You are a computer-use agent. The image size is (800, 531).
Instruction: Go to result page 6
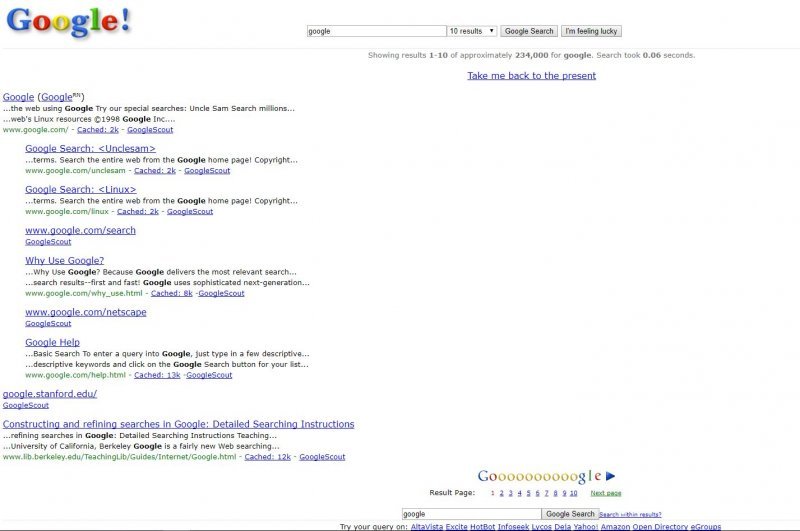537,493
